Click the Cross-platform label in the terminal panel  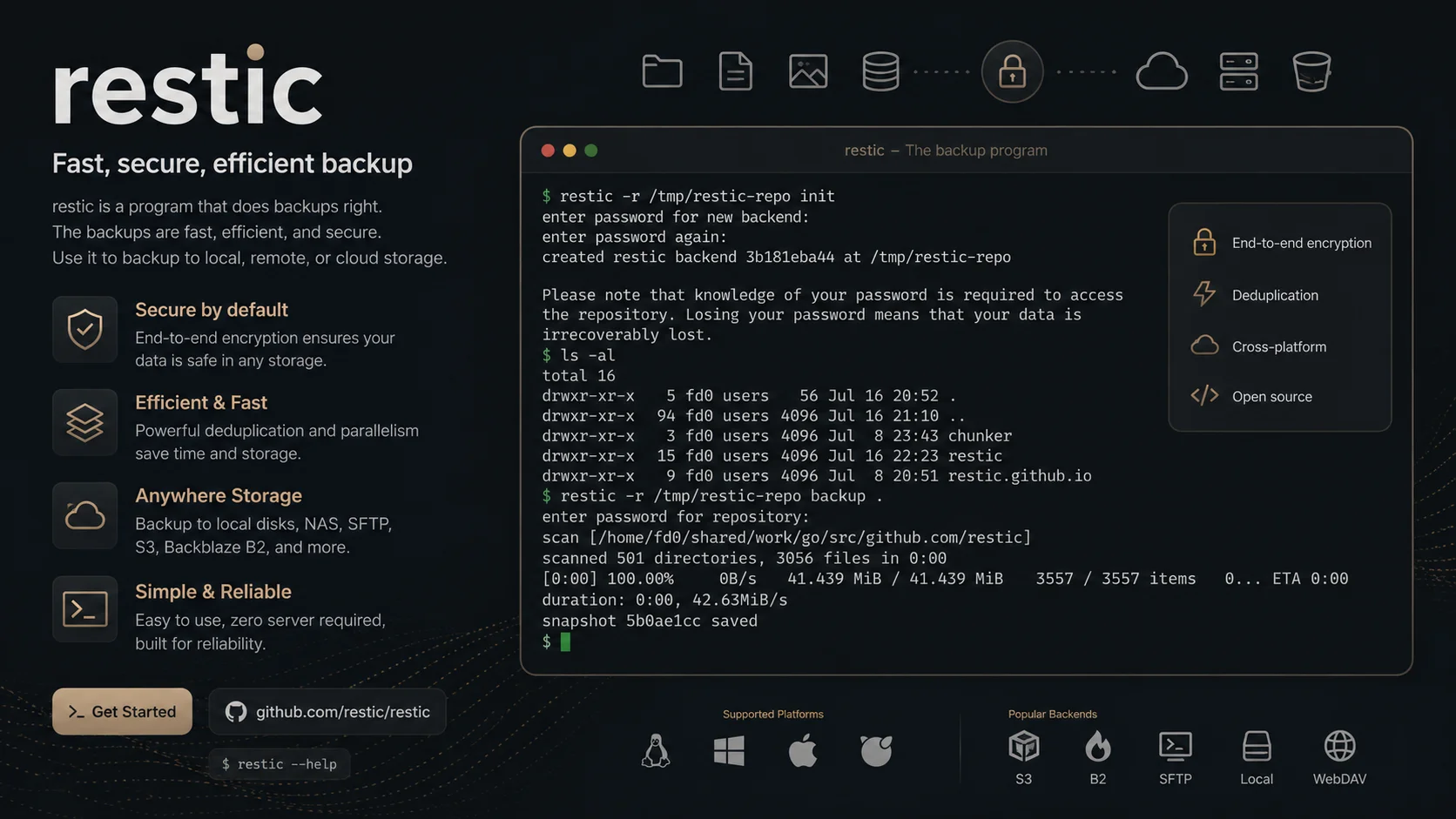[1279, 346]
